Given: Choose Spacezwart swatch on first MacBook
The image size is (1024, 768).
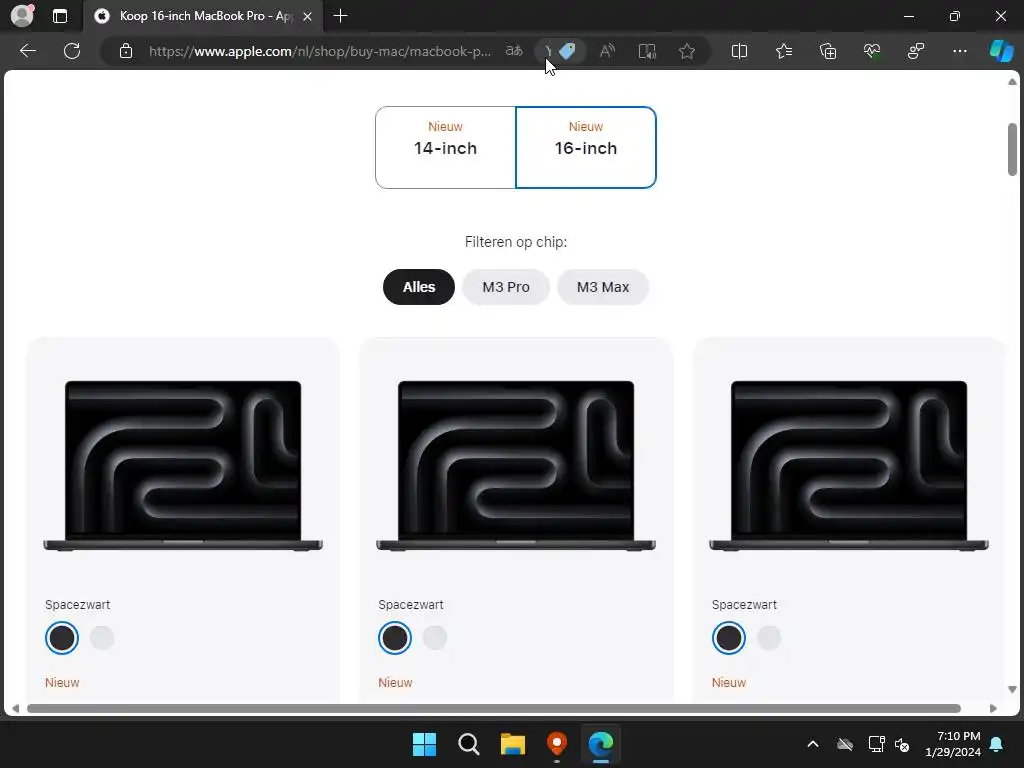Looking at the screenshot, I should (62, 638).
